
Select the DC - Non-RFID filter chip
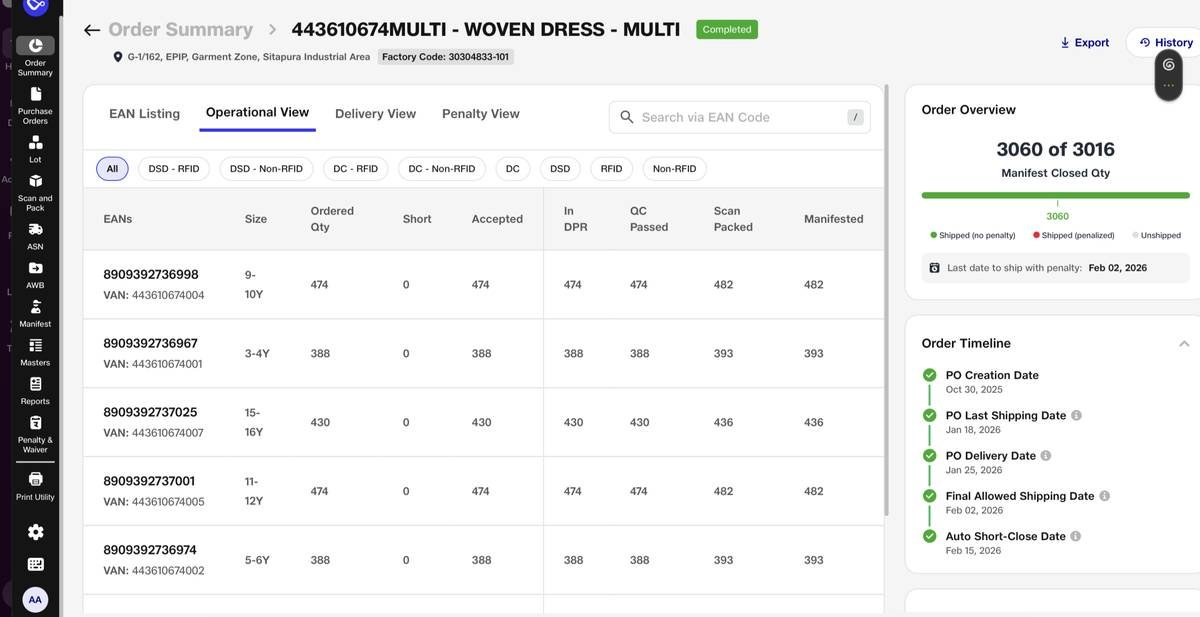[x=442, y=169]
